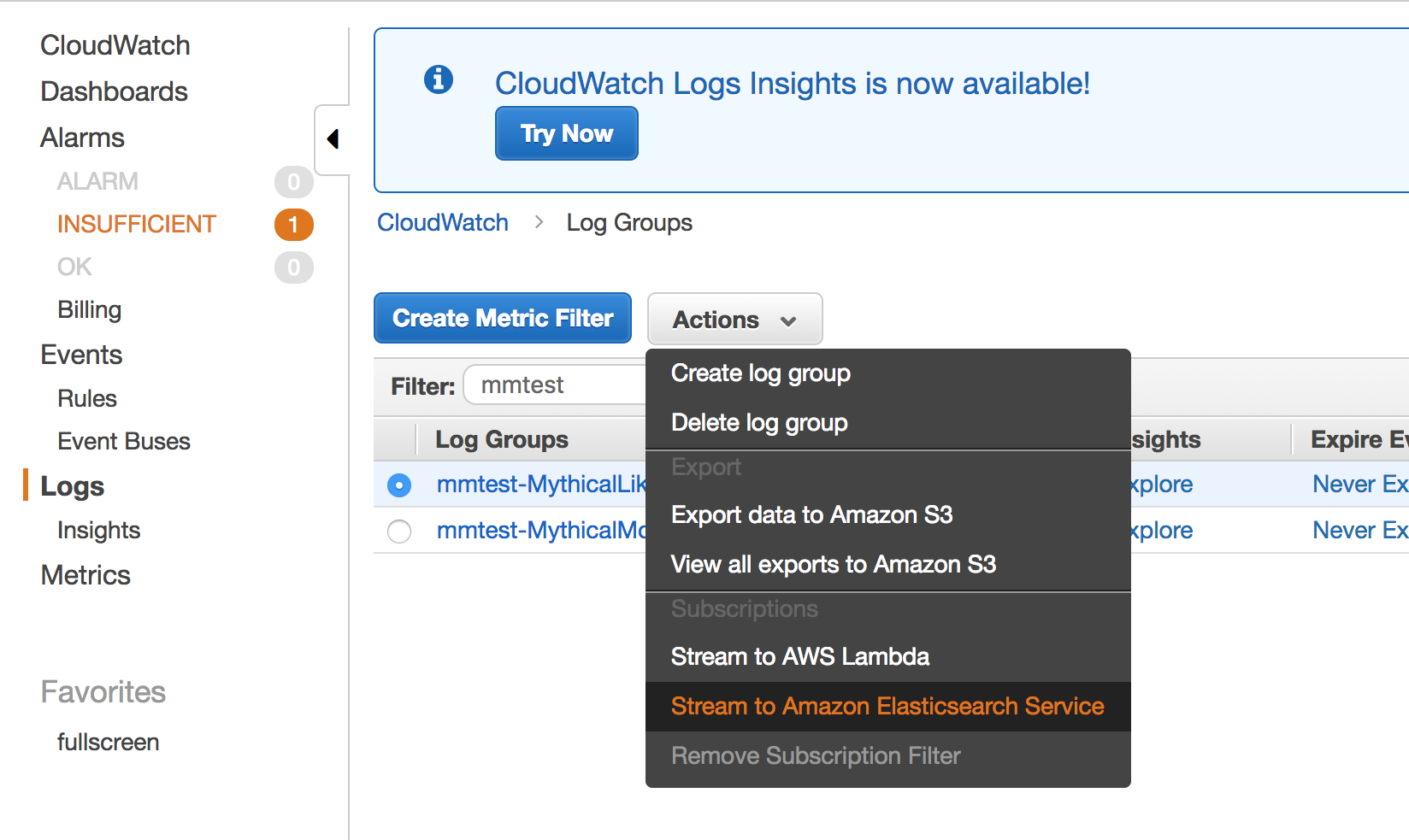1409x840 pixels.
Task: Click the Log Groups breadcrumb text
Action: [629, 222]
